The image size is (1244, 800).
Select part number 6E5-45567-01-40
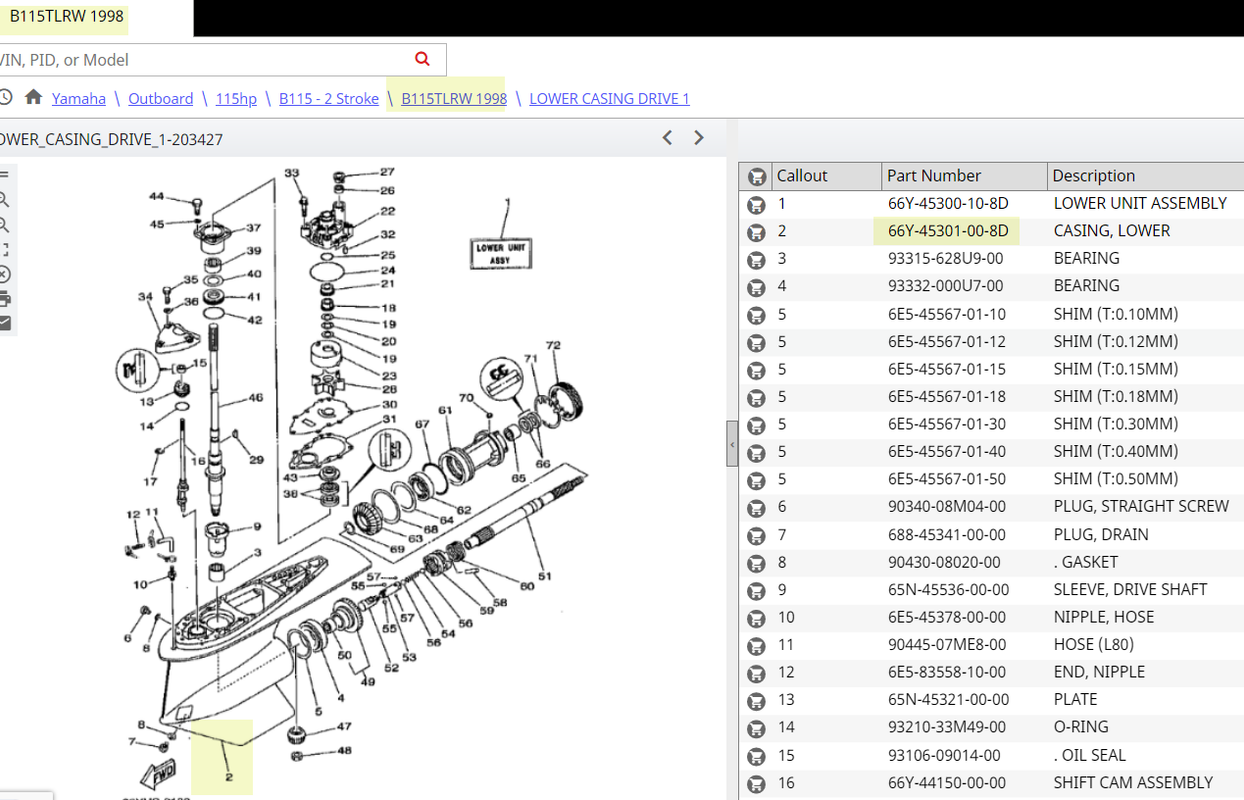[x=947, y=452]
